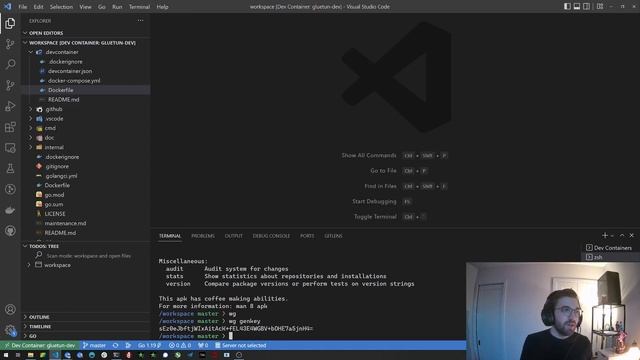Open the Manage gear icon
This screenshot has height=360, width=640.
(10, 330)
